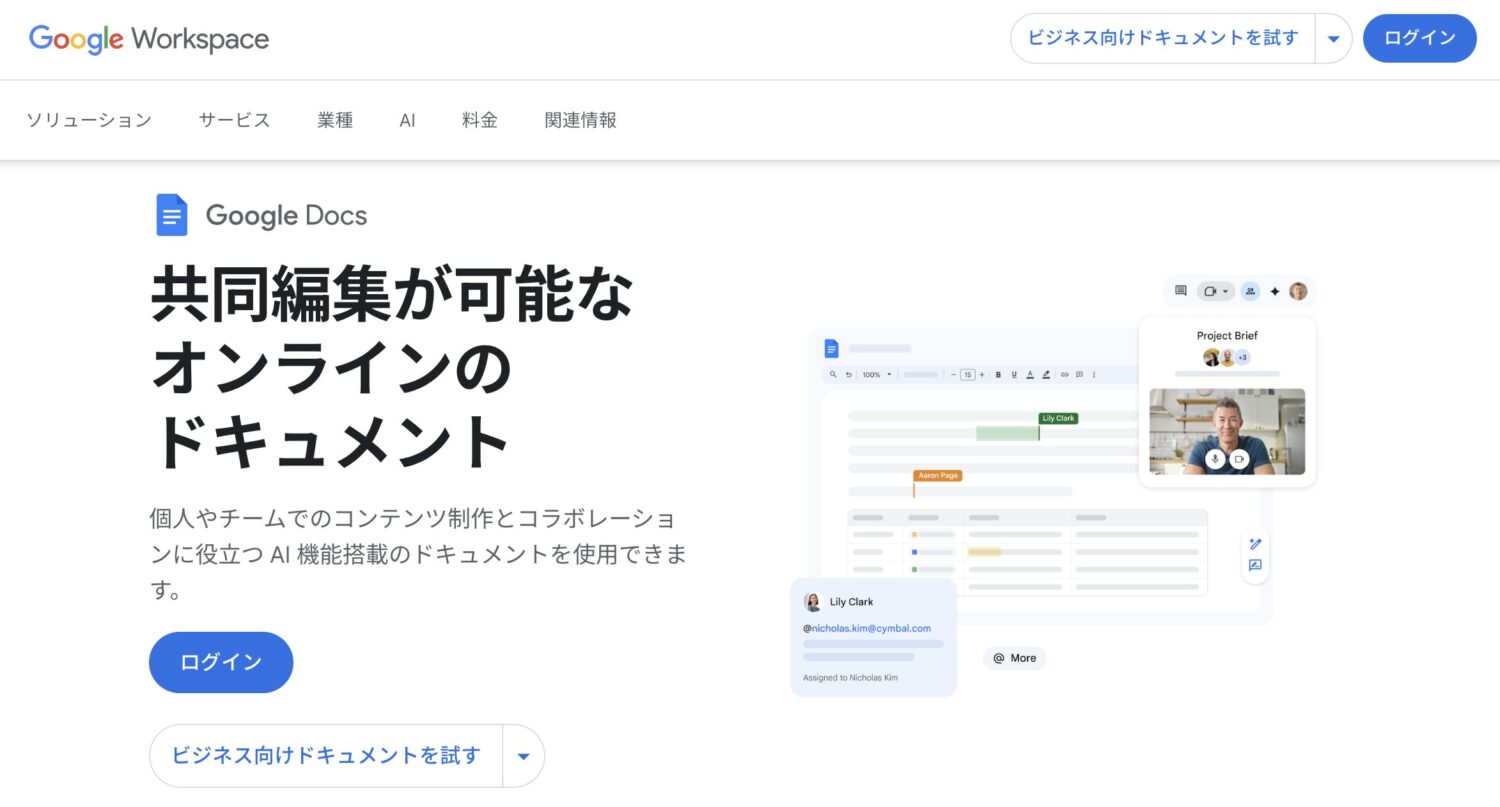Click the bold B icon in mock toolbar

click(998, 374)
